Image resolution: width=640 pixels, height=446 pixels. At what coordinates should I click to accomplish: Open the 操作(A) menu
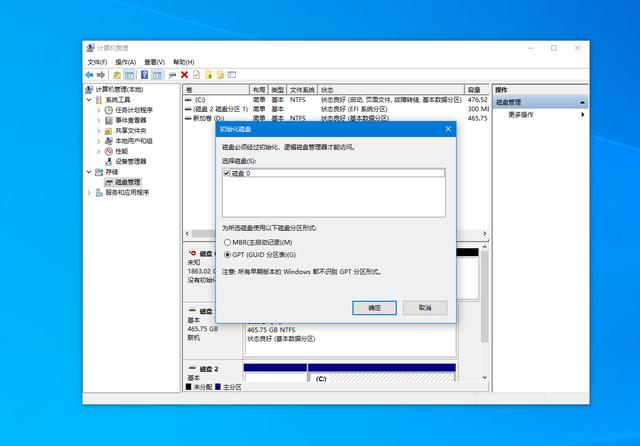(125, 62)
